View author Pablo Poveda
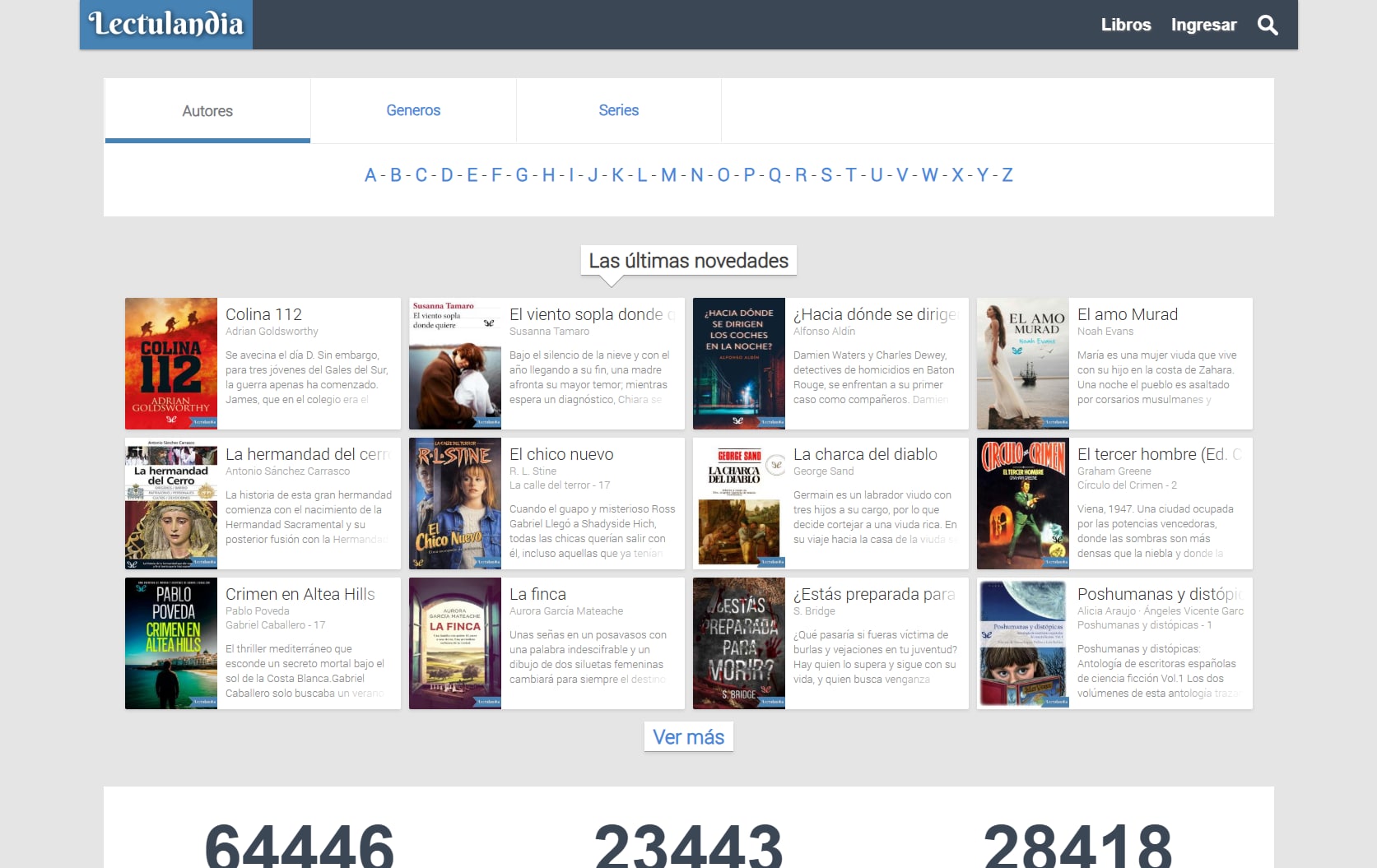This screenshot has height=868, width=1377. [257, 610]
